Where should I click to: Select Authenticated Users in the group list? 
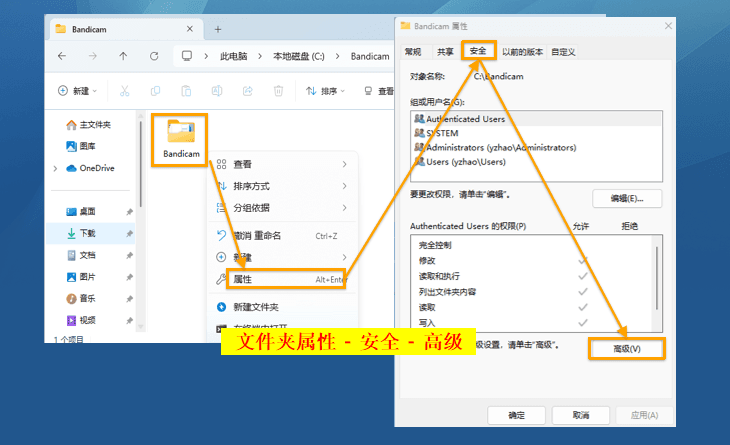(x=536, y=119)
